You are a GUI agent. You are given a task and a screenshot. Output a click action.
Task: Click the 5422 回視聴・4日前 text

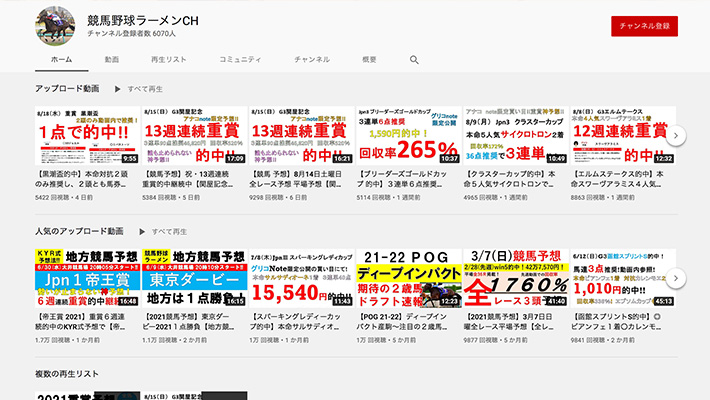[64, 198]
